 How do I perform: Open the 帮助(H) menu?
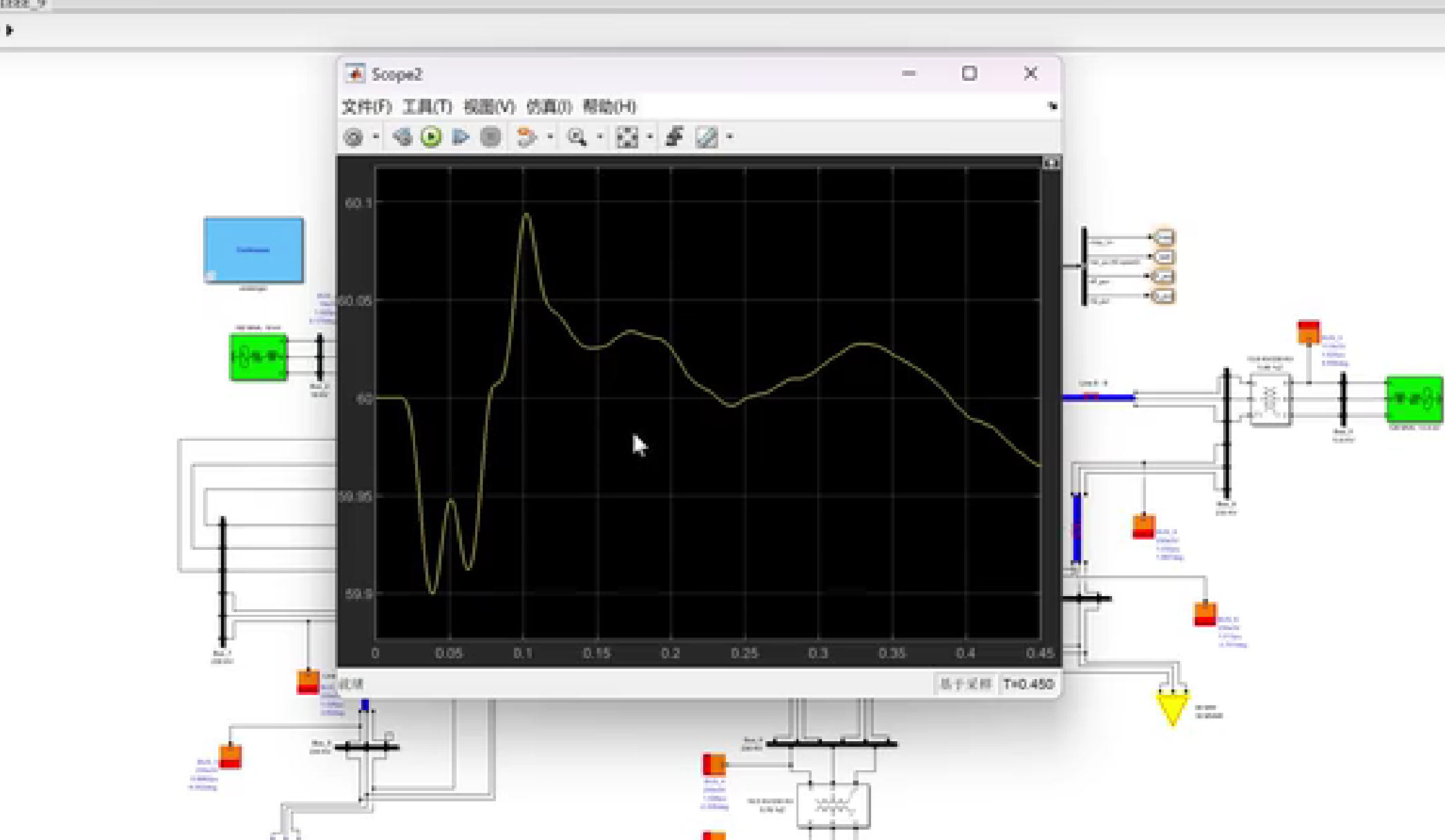point(609,106)
